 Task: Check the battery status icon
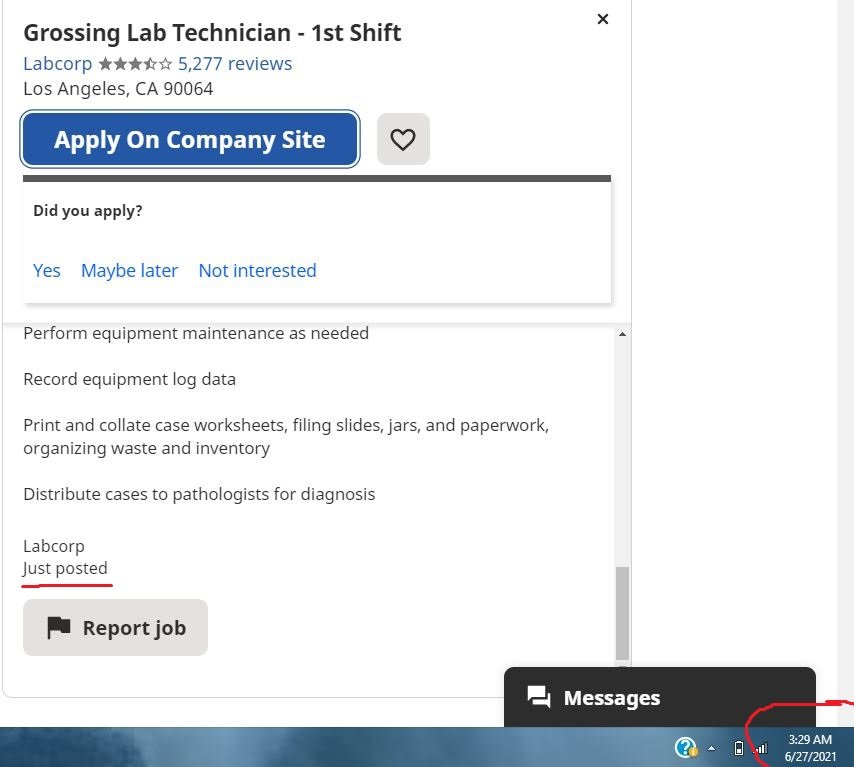point(739,748)
